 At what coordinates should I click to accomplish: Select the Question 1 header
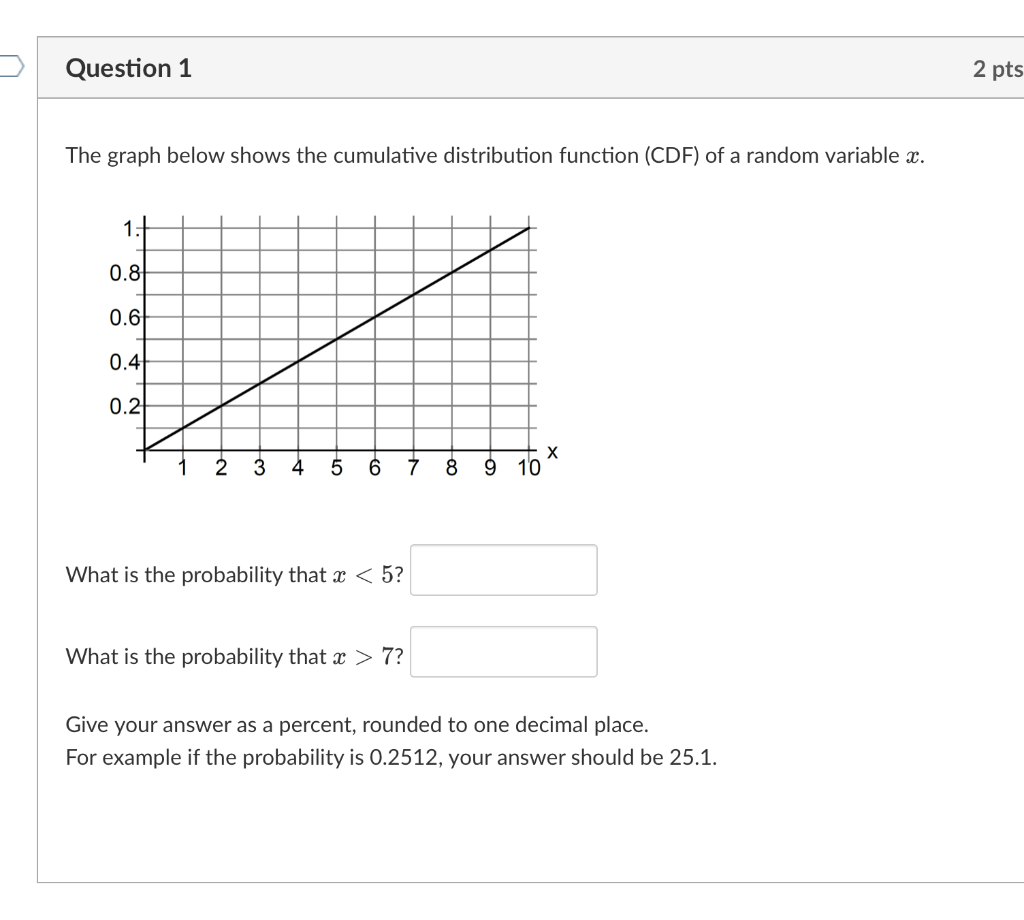[x=128, y=68]
